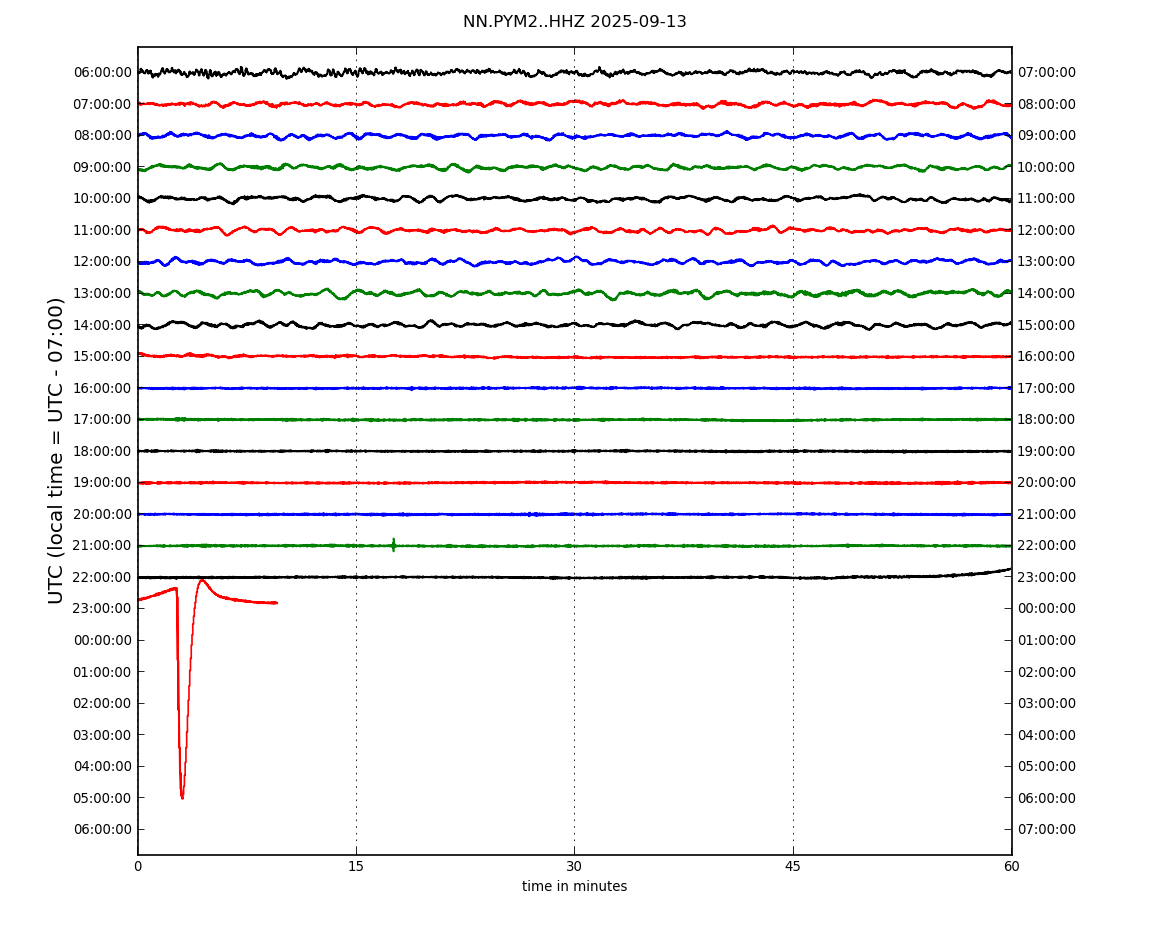This screenshot has width=1150, height=950.
Task: Click the right-side 22:00:00 end-time label
Action: [1047, 546]
